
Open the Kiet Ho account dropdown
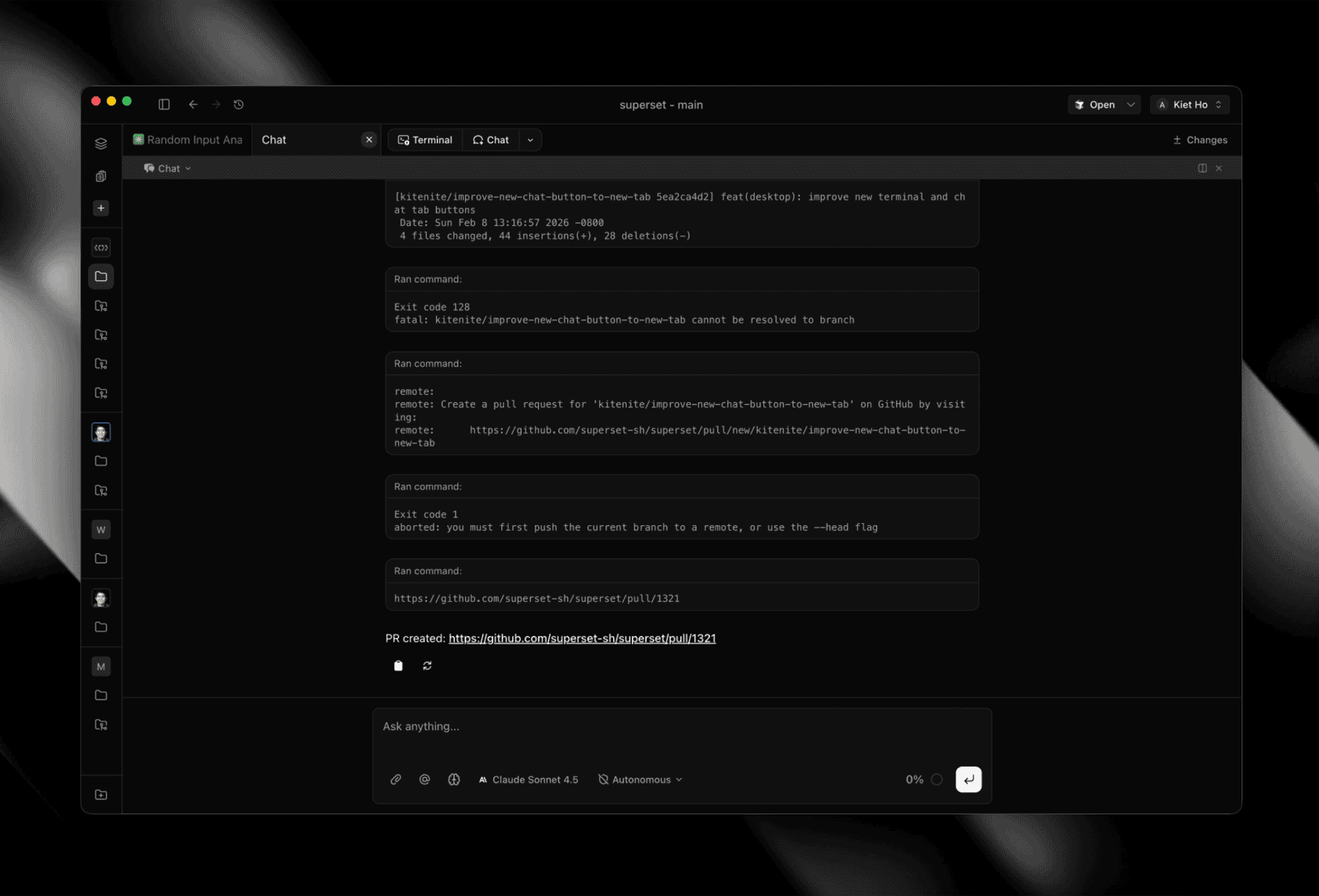click(x=1190, y=105)
